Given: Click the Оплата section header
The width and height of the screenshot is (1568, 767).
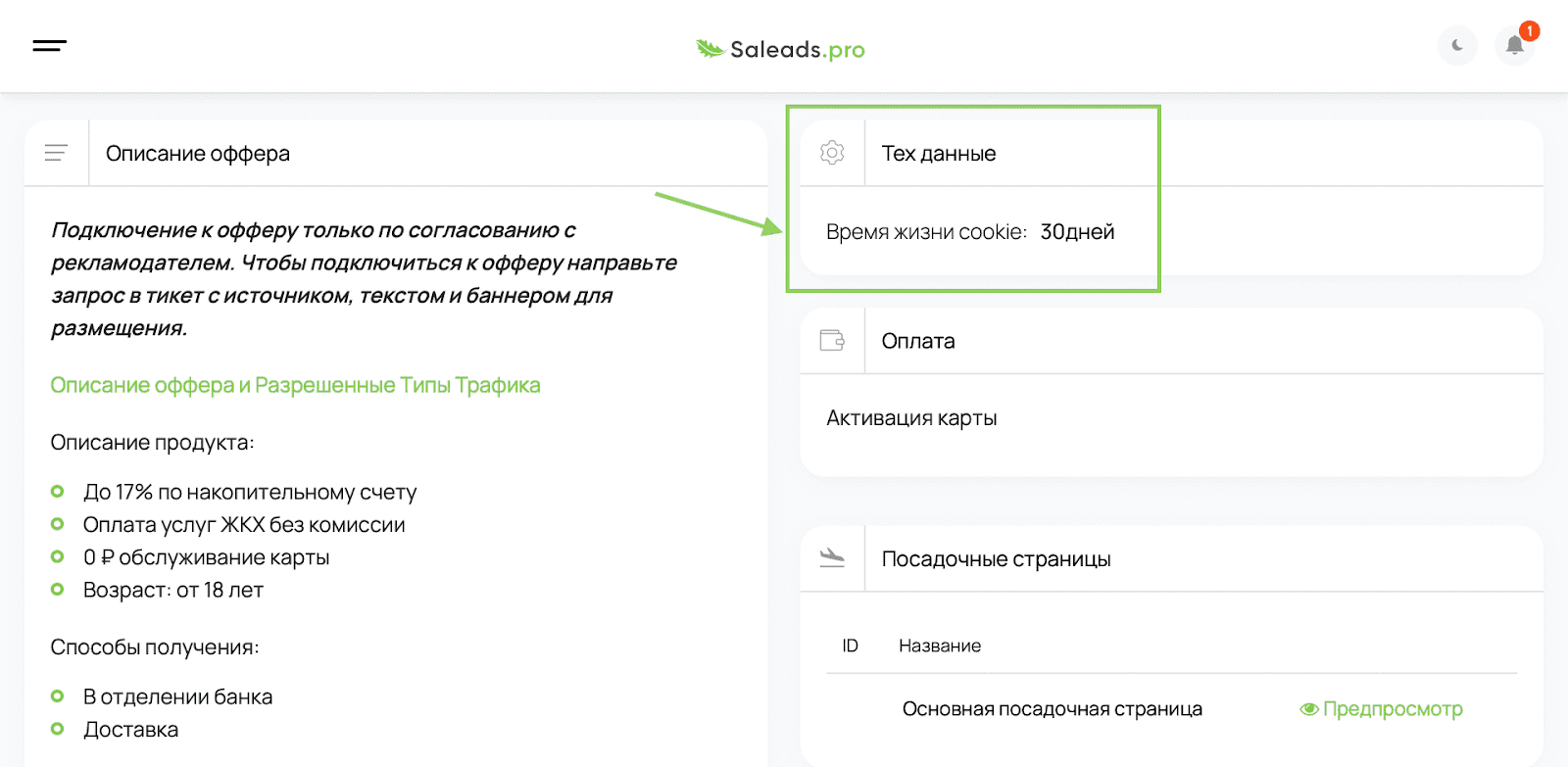Looking at the screenshot, I should coord(918,341).
